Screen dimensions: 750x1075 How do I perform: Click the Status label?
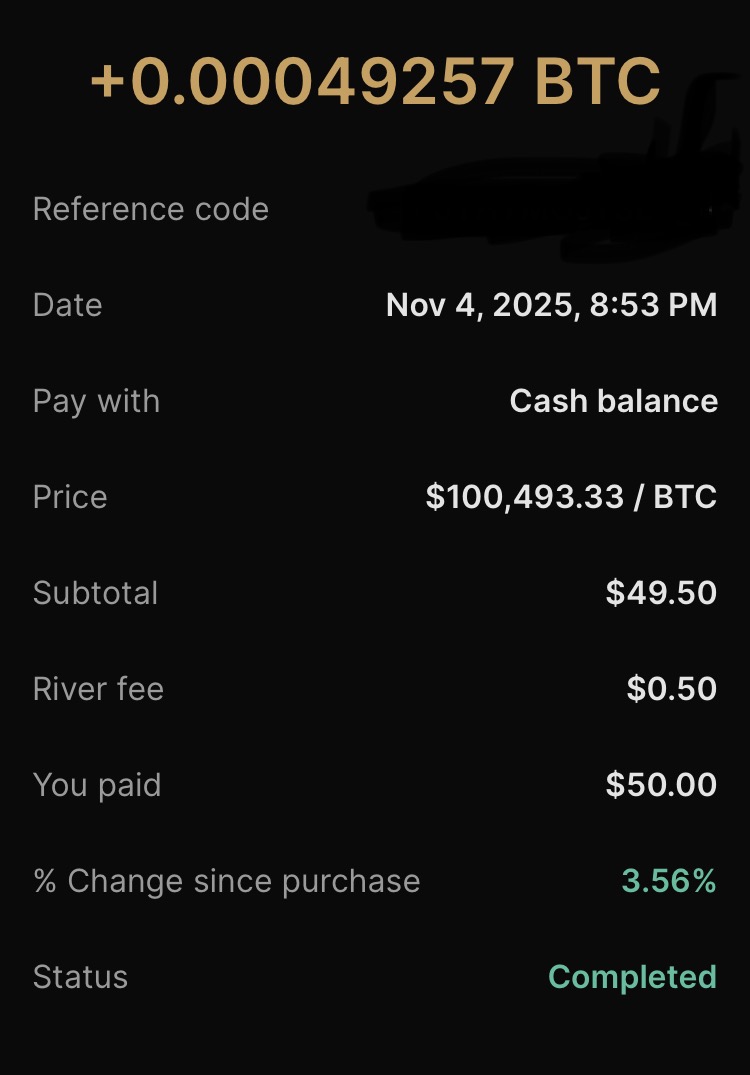pos(80,977)
